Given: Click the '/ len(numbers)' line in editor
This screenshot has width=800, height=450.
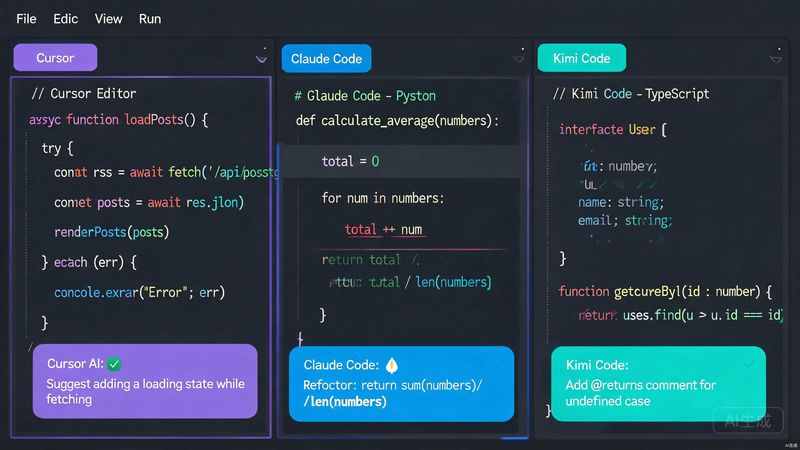Looking at the screenshot, I should coord(410,282).
